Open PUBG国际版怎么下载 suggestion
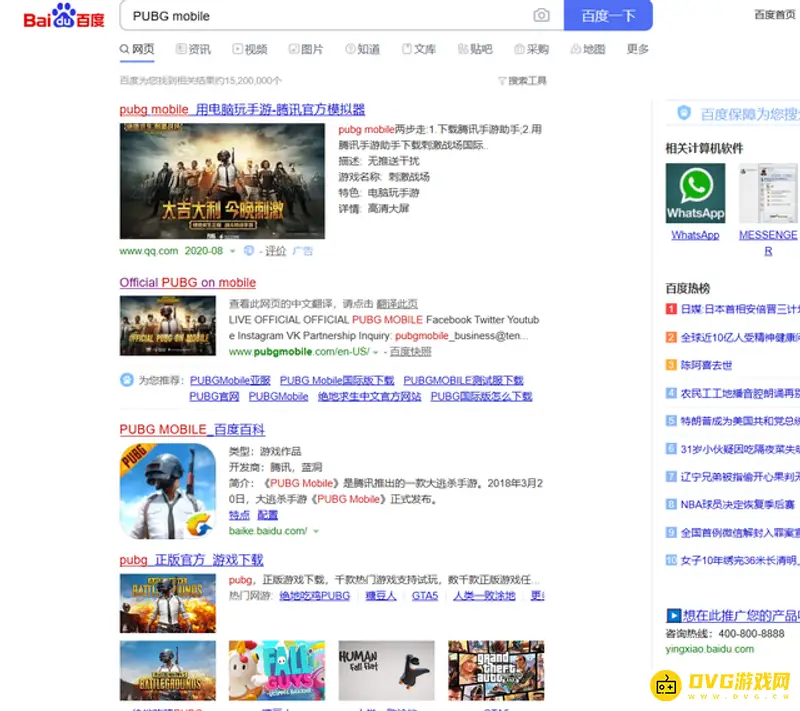Screen dimensions: 800x711 [x=481, y=396]
